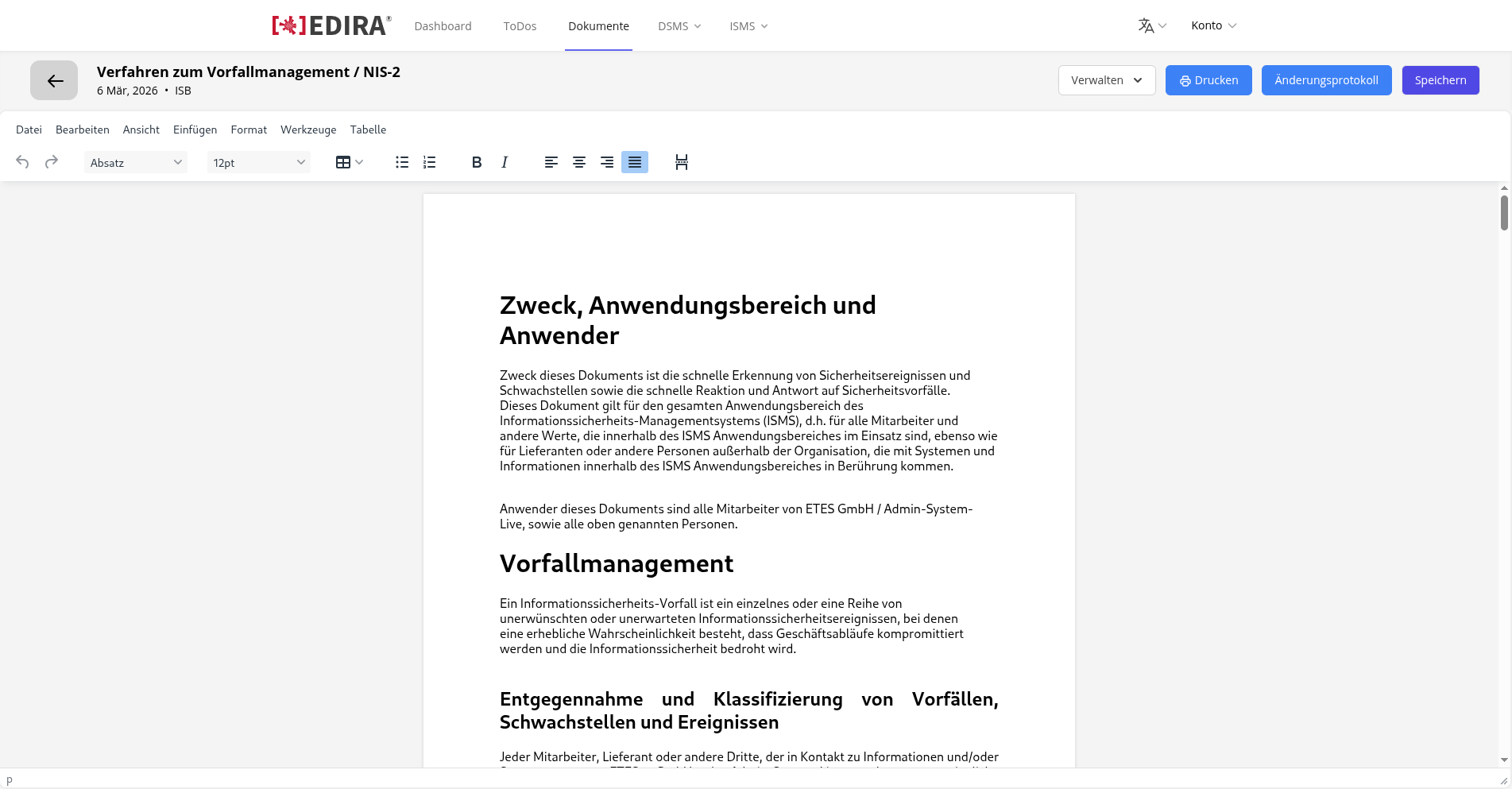Image resolution: width=1512 pixels, height=789 pixels.
Task: Toggle justify alignment
Action: pos(635,162)
